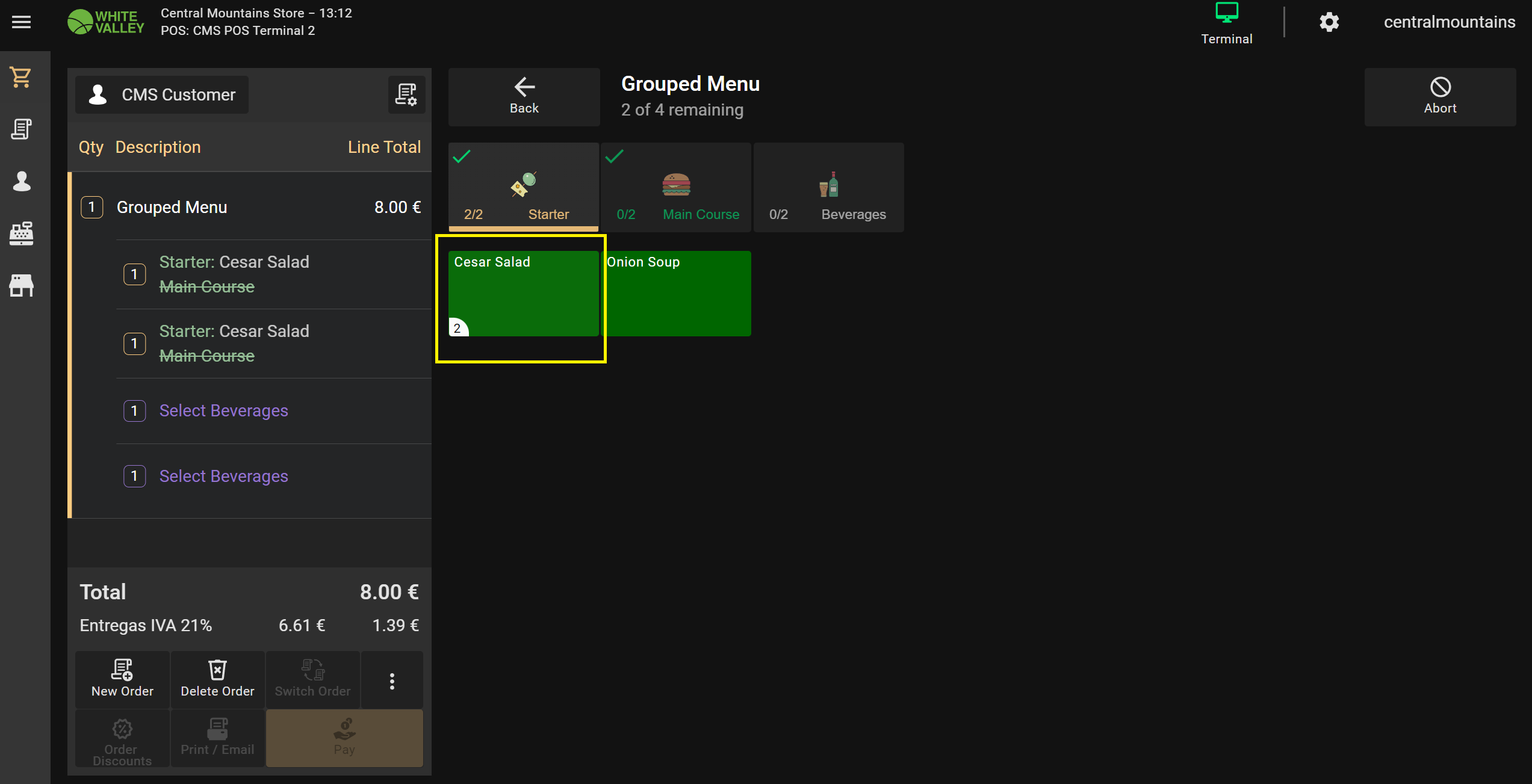Open order settings icon beside customer
The height and width of the screenshot is (784, 1532).
[x=406, y=94]
